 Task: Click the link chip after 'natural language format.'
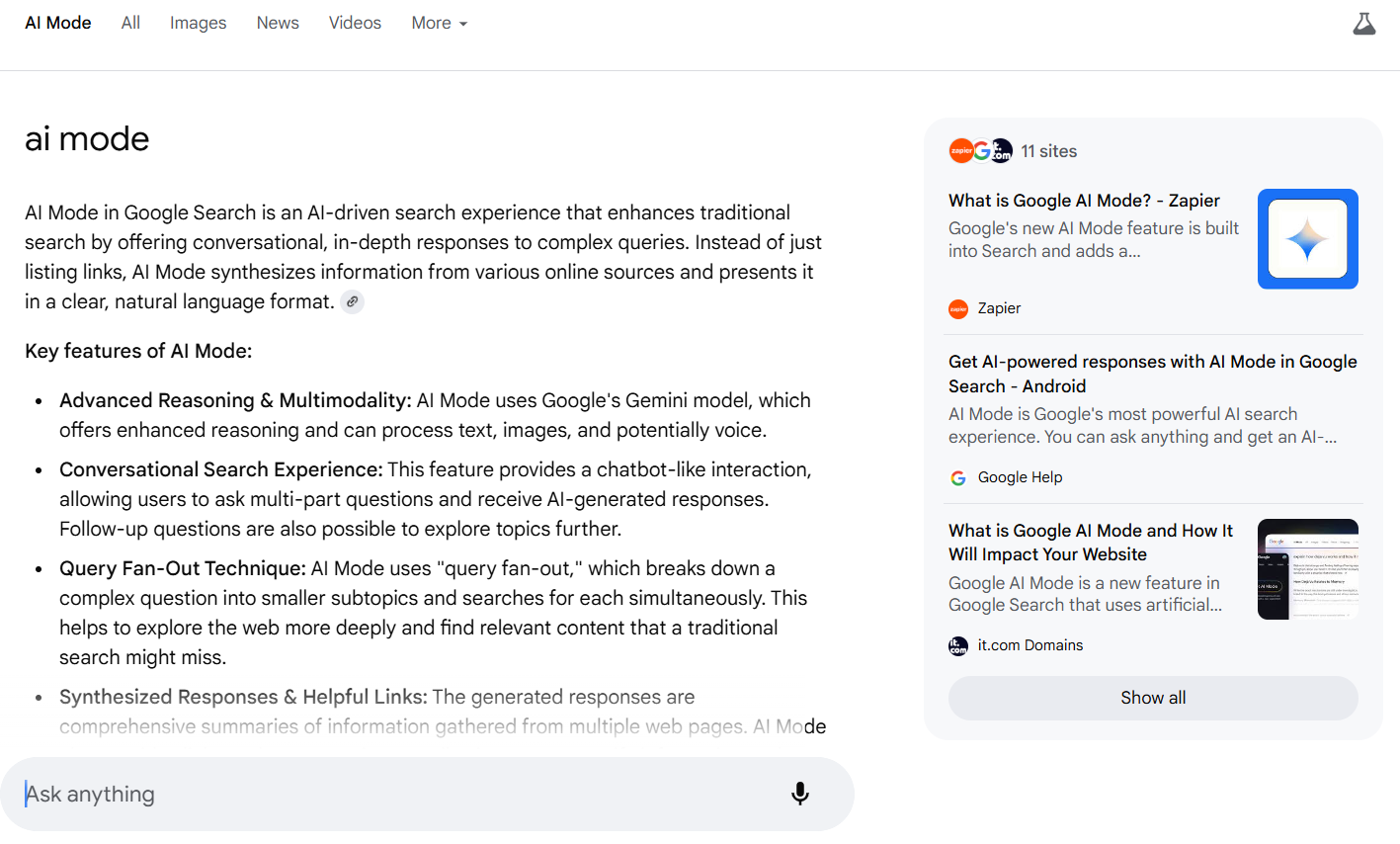click(x=352, y=302)
